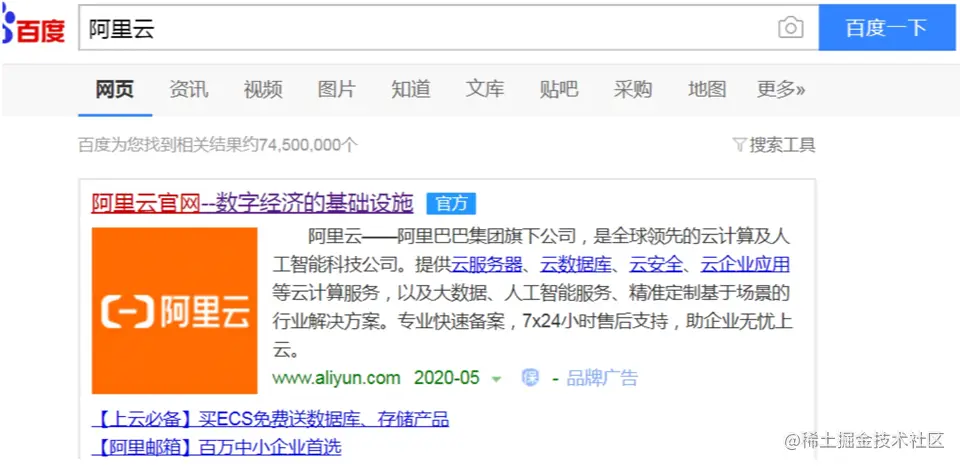The image size is (960, 466).
Task: Open 阿里云官网 result title link
Action: (x=252, y=203)
